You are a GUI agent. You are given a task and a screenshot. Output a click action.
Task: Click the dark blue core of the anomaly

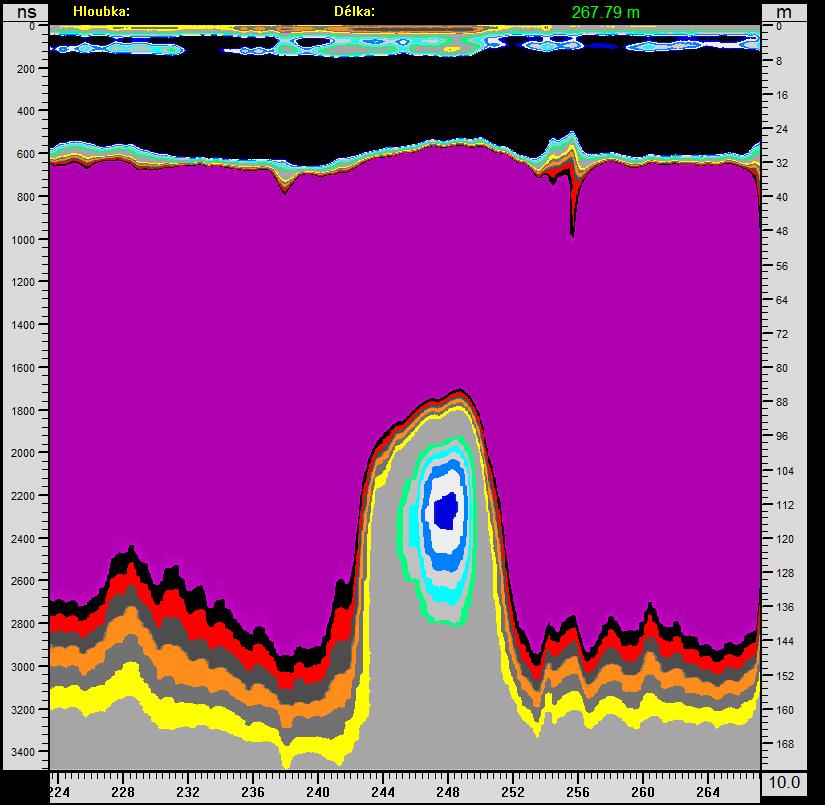tap(446, 512)
